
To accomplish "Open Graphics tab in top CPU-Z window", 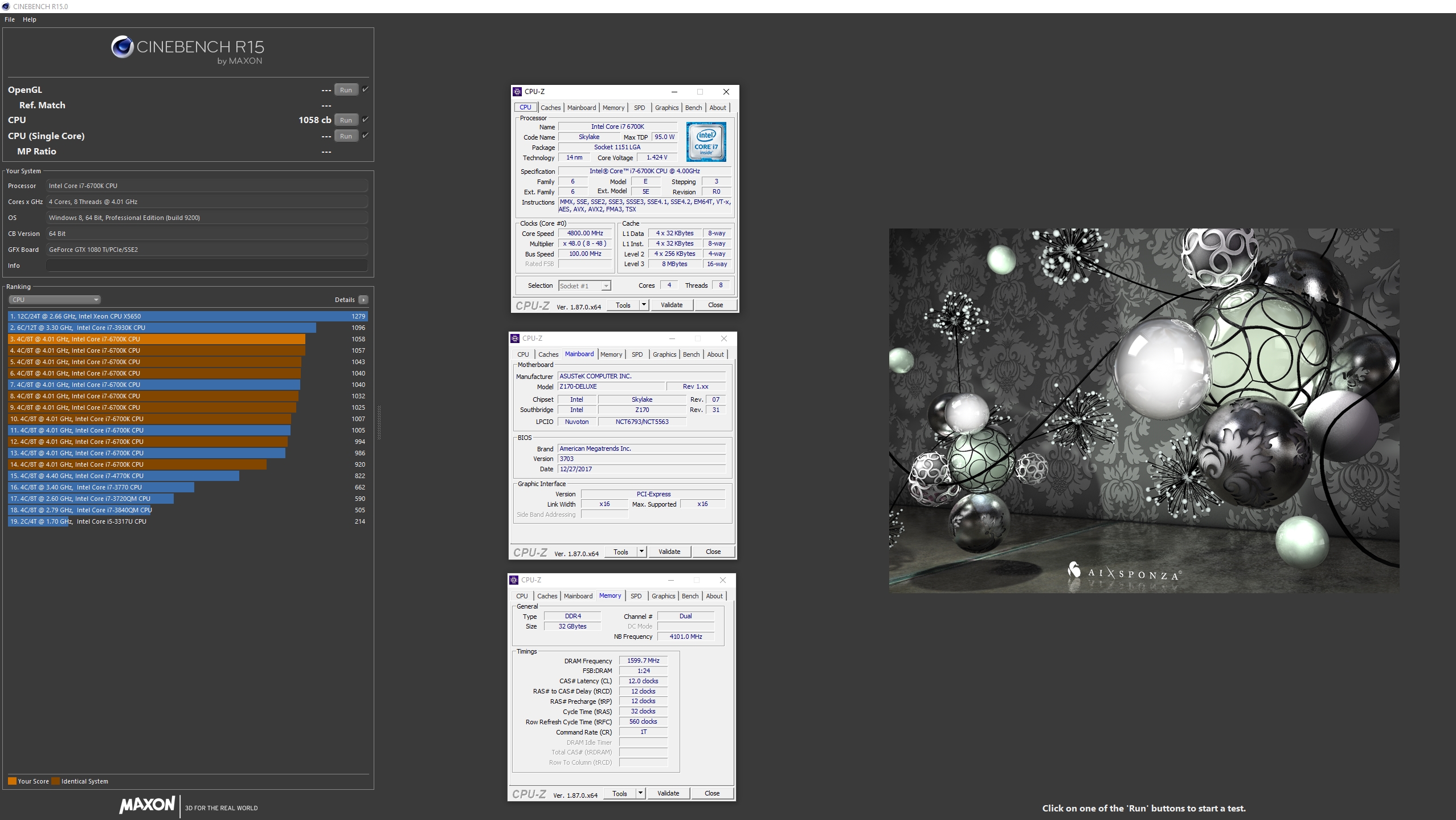I will tap(666, 108).
